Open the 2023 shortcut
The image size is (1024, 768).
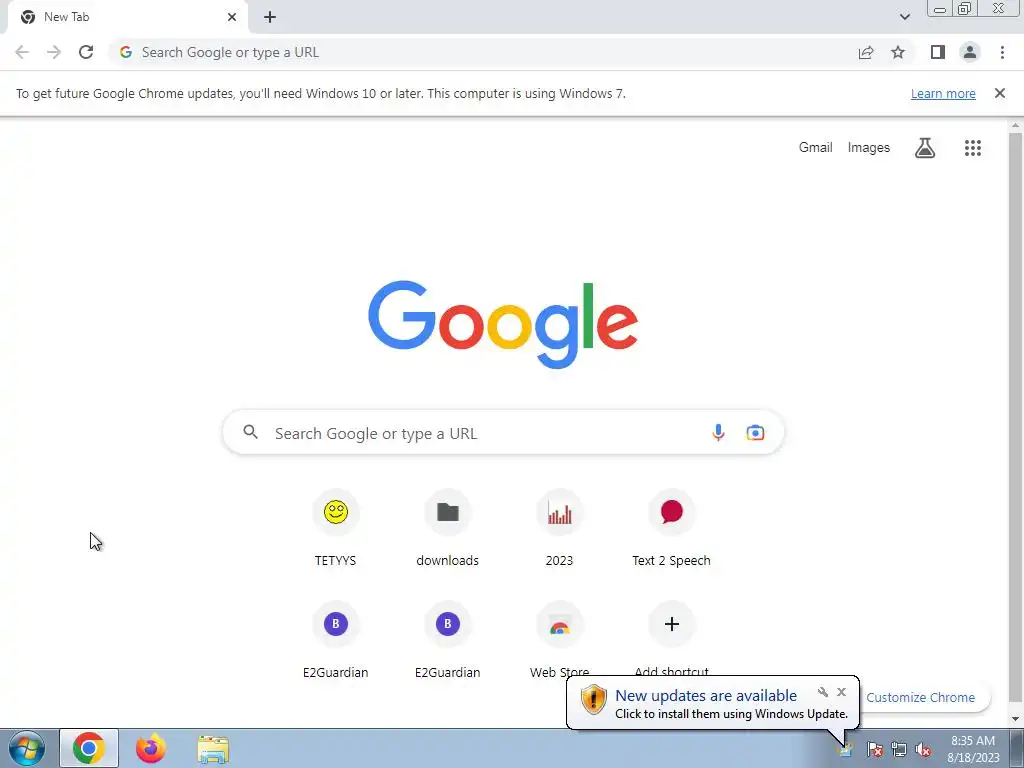pos(560,529)
